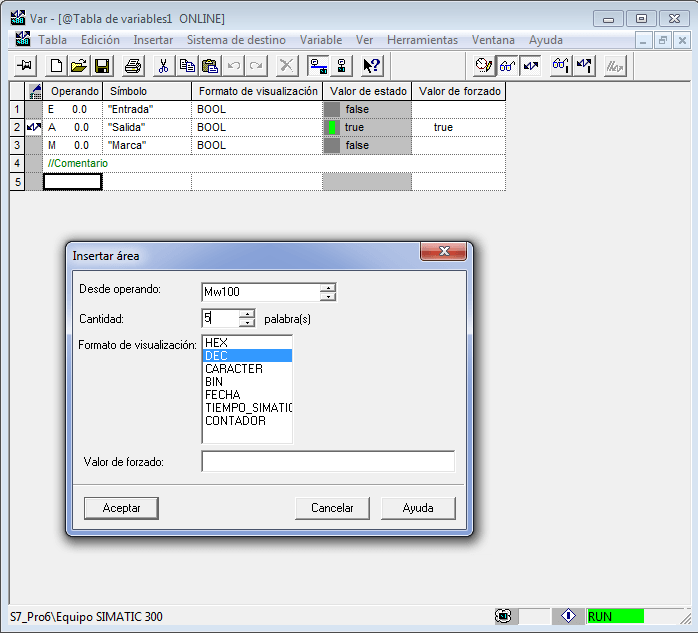Viewport: 698px width, 635px height.
Task: Click the //Comentario row
Action: [274, 163]
